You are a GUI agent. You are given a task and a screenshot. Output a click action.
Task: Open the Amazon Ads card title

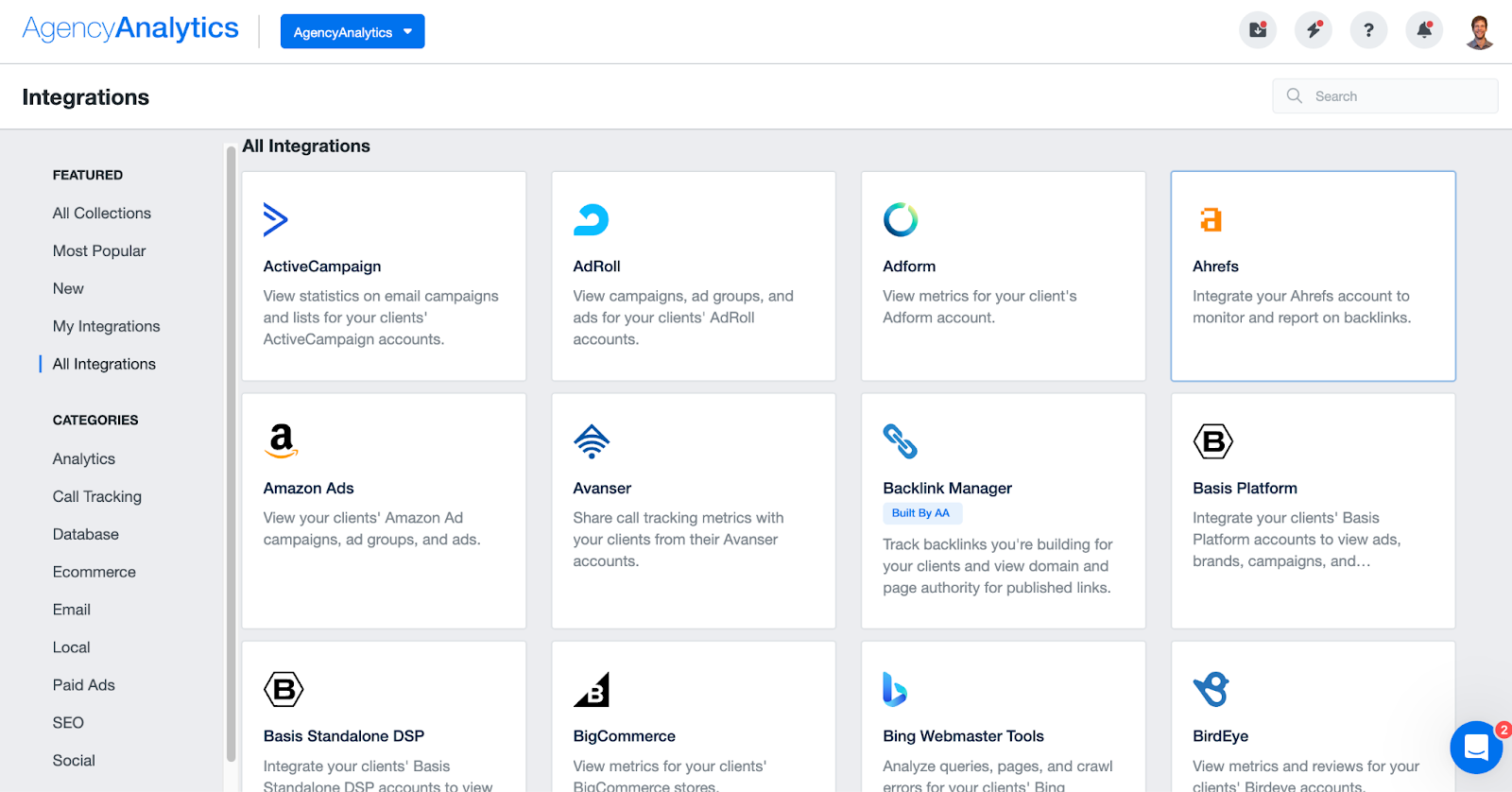308,489
